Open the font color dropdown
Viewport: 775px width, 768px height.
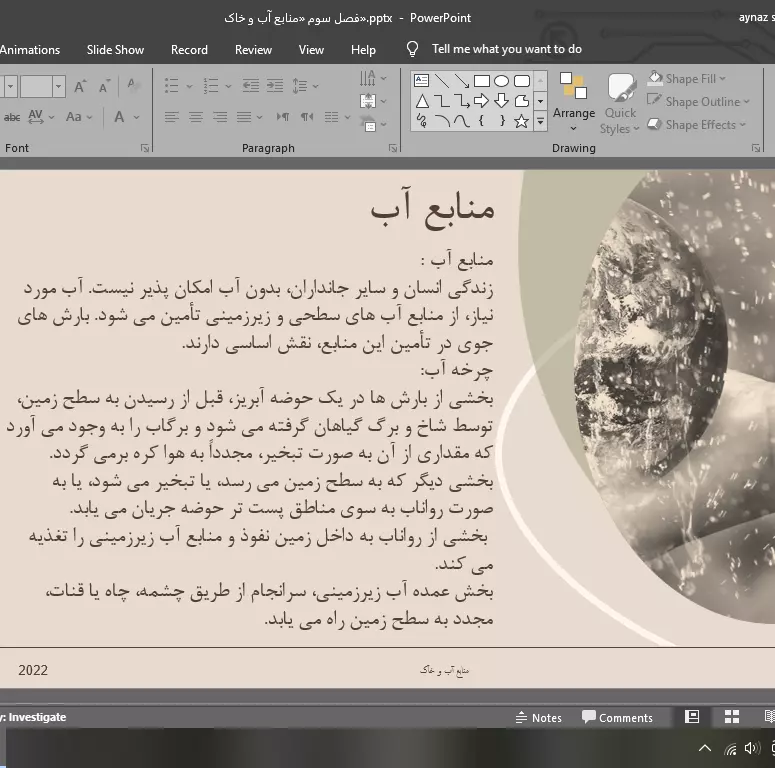pos(136,117)
